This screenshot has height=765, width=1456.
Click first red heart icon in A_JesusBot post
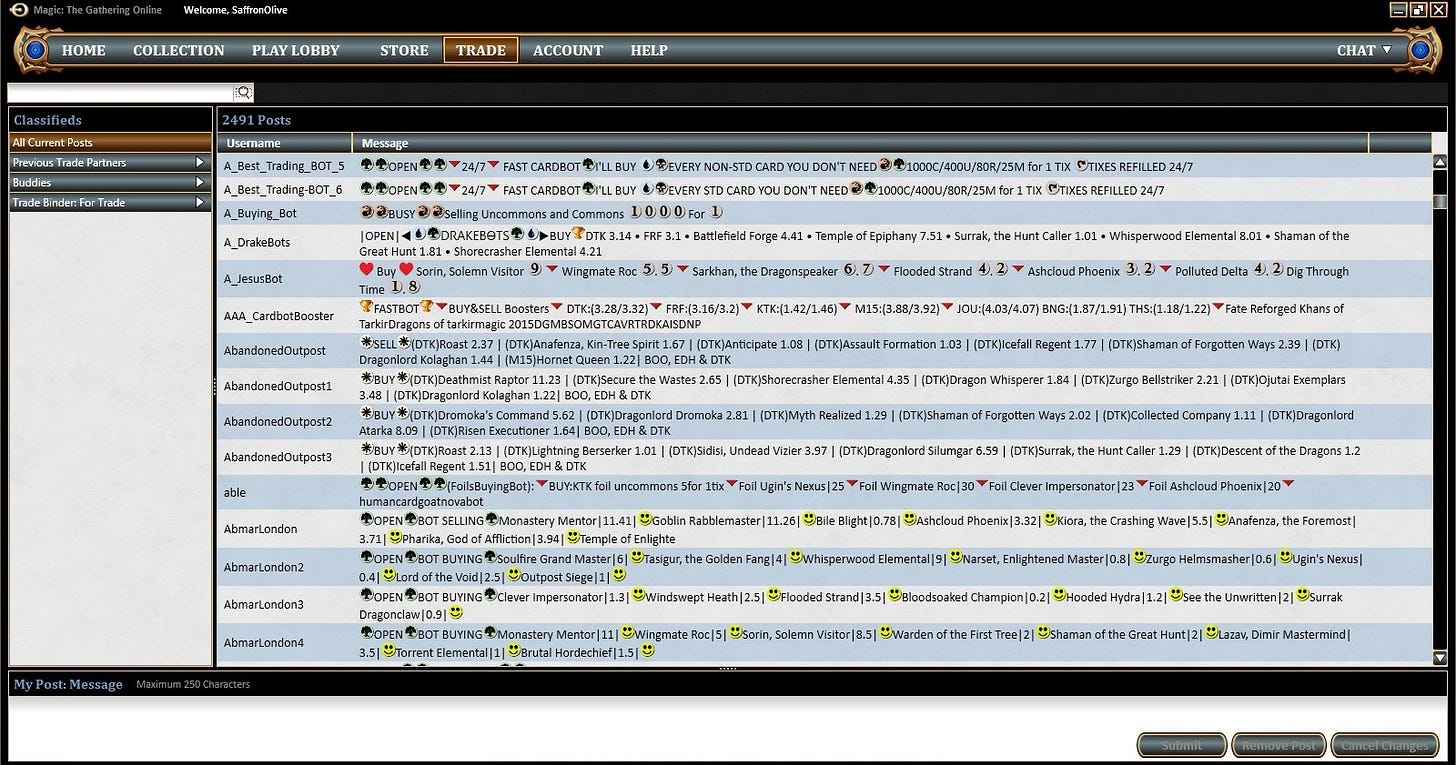coord(366,270)
